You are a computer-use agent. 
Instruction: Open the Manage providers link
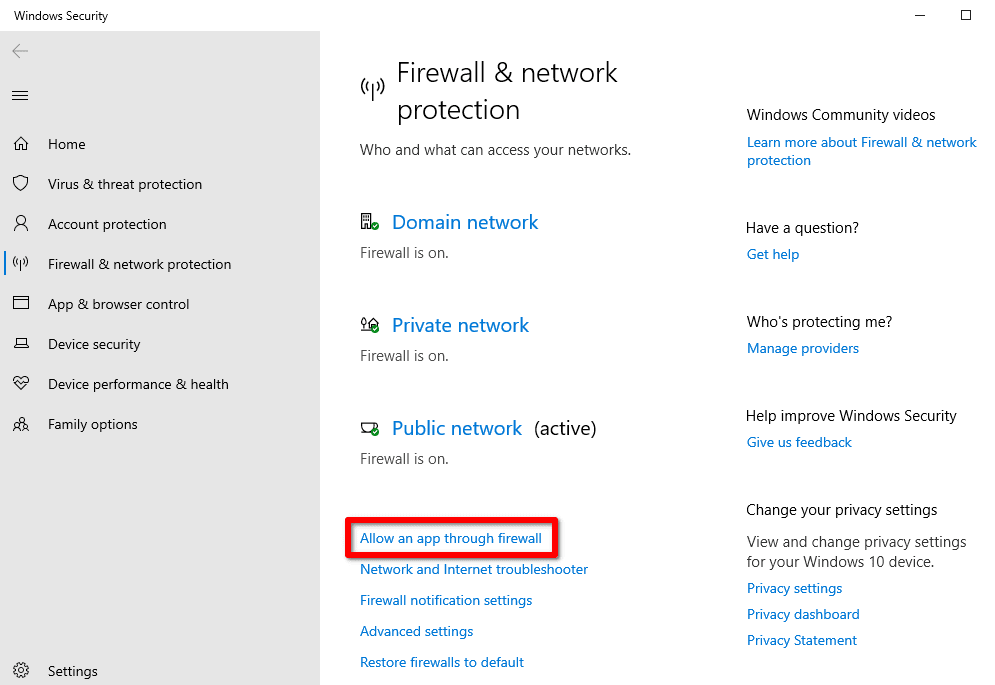click(x=803, y=348)
